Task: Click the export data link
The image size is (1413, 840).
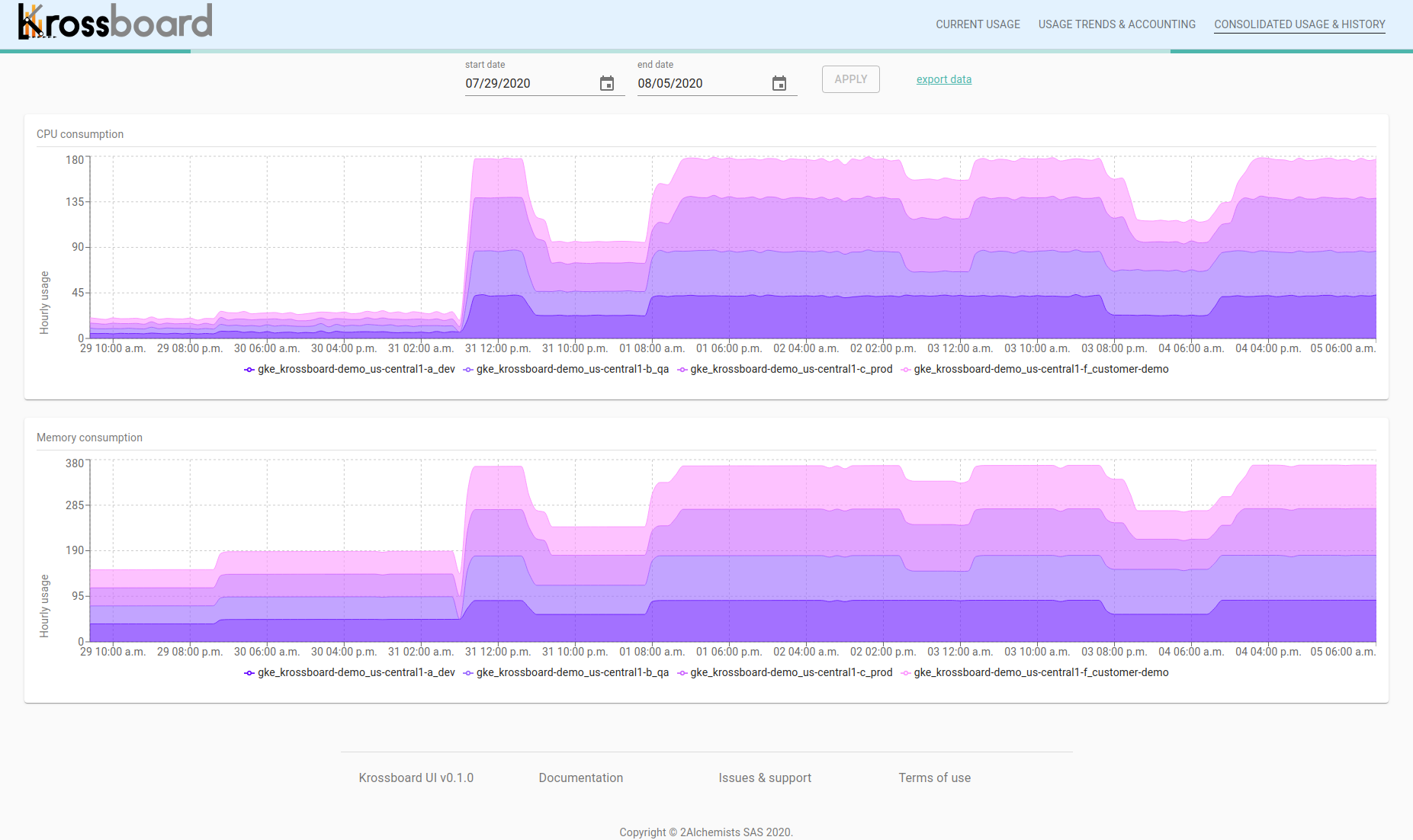Action: [x=943, y=79]
